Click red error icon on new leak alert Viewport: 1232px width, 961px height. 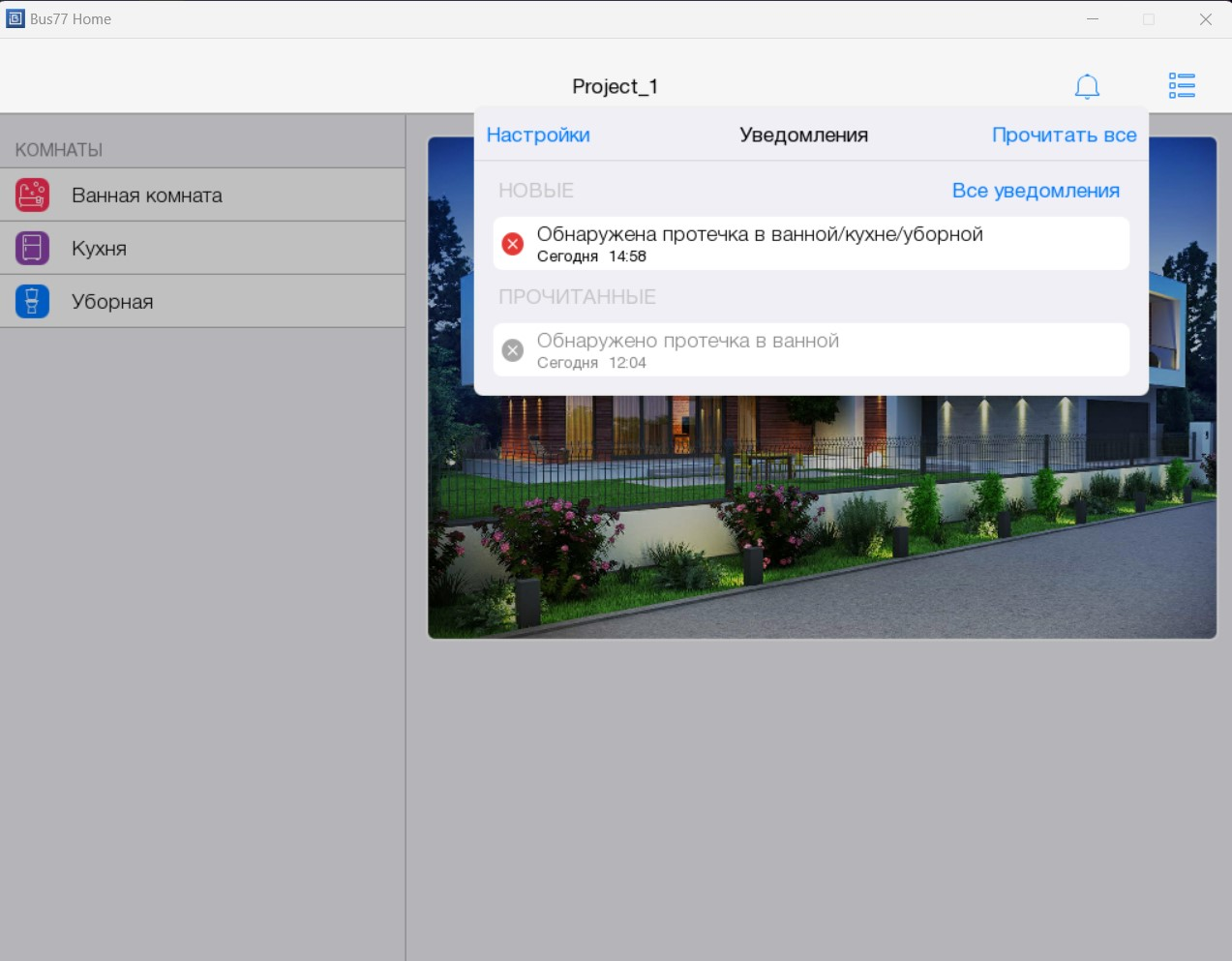[513, 244]
